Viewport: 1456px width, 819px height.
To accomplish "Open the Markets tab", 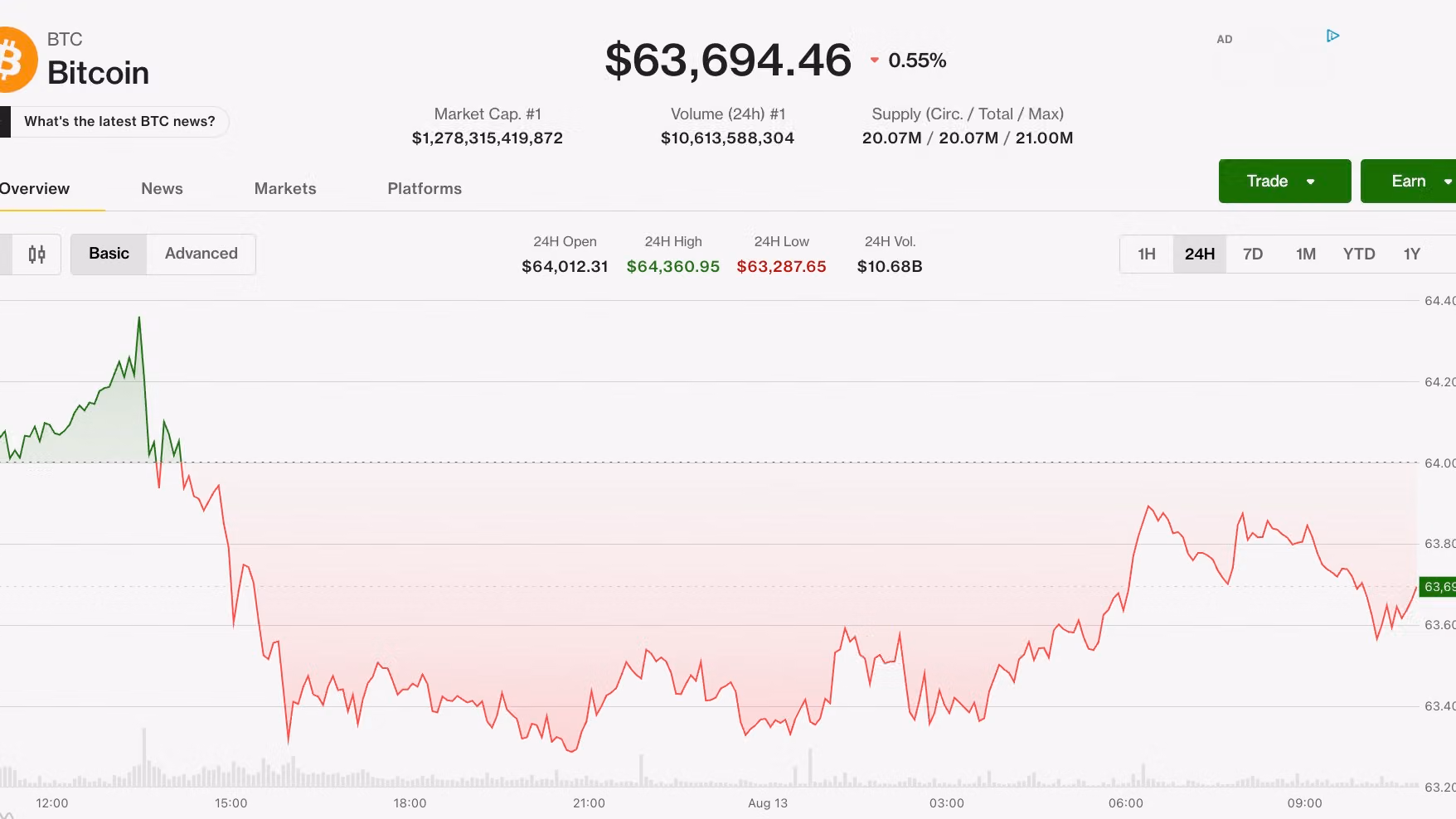I will (285, 188).
